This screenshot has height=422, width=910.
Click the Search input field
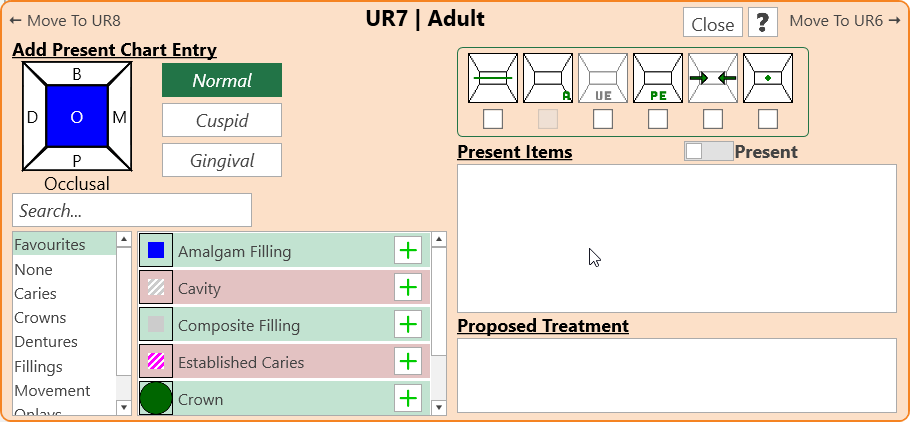pos(132,211)
